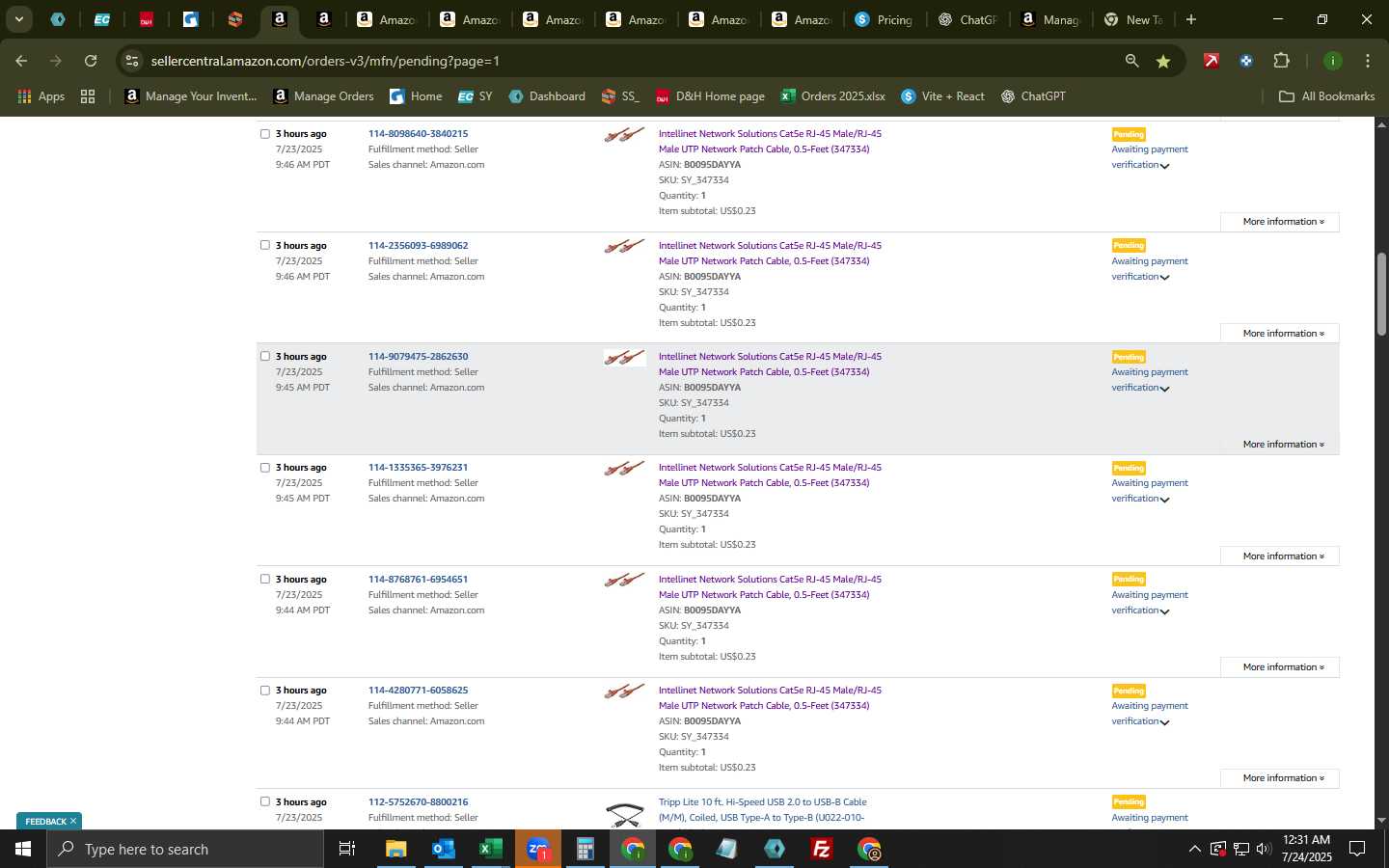Open Manage Your Inventory bookmark
1389x868 pixels.
click(x=191, y=96)
